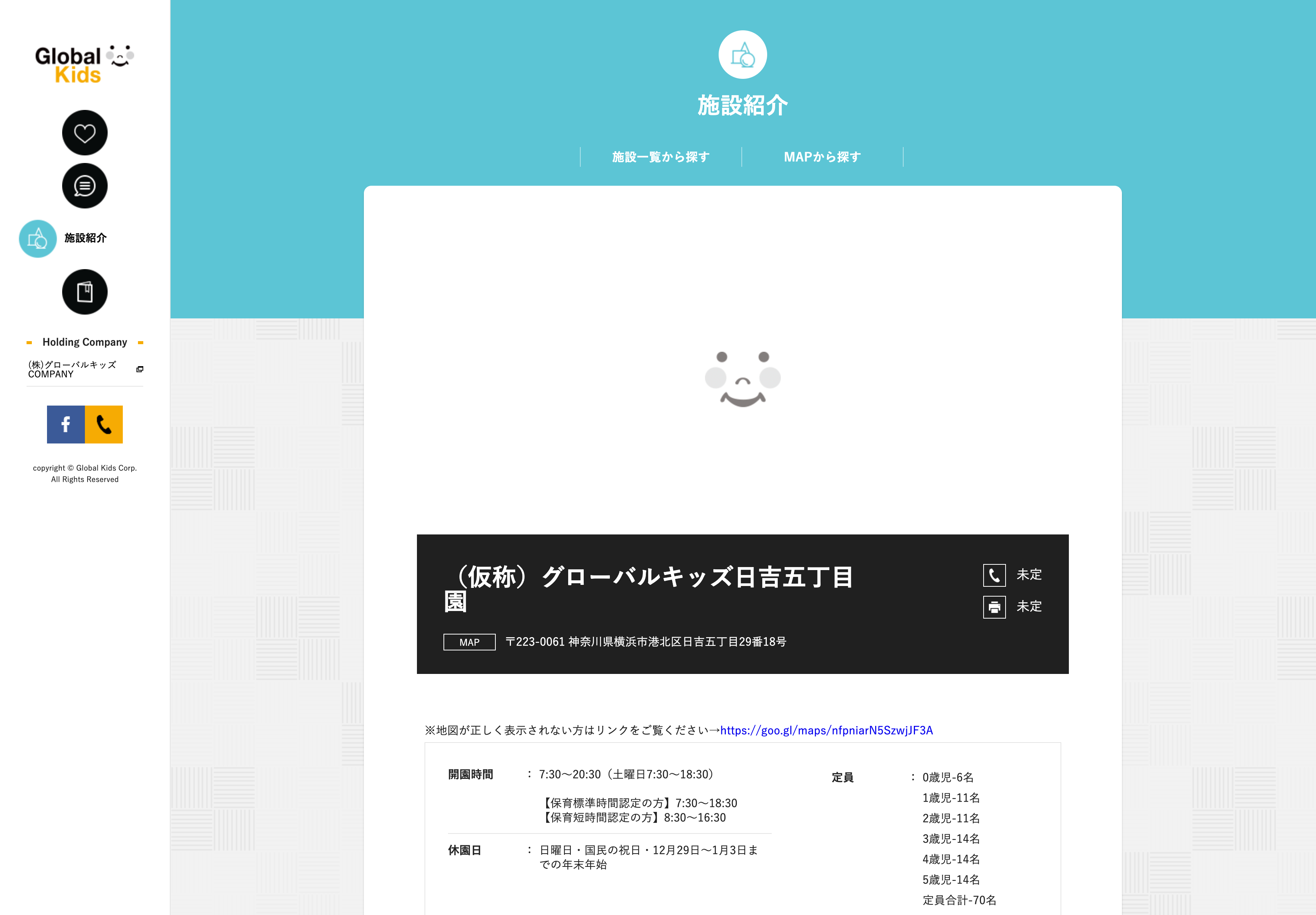This screenshot has width=1316, height=915.
Task: Open the chat bubble sidebar button
Action: (85, 186)
